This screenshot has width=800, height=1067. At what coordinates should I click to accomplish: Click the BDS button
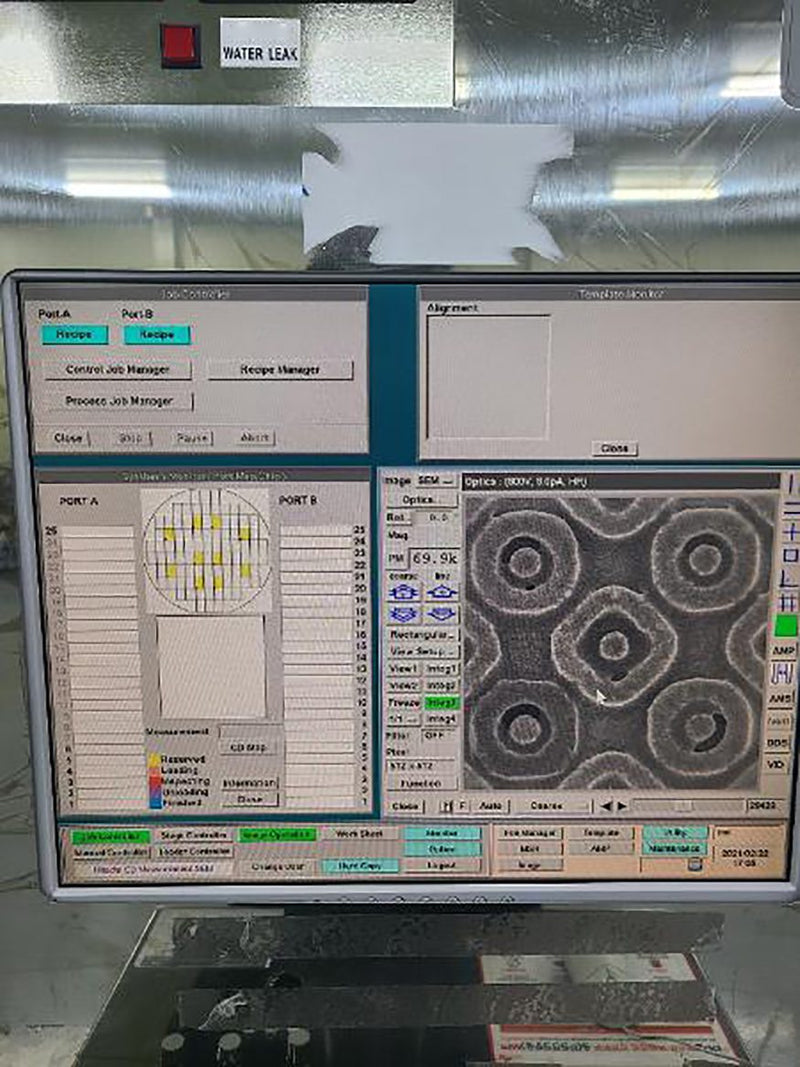777,743
